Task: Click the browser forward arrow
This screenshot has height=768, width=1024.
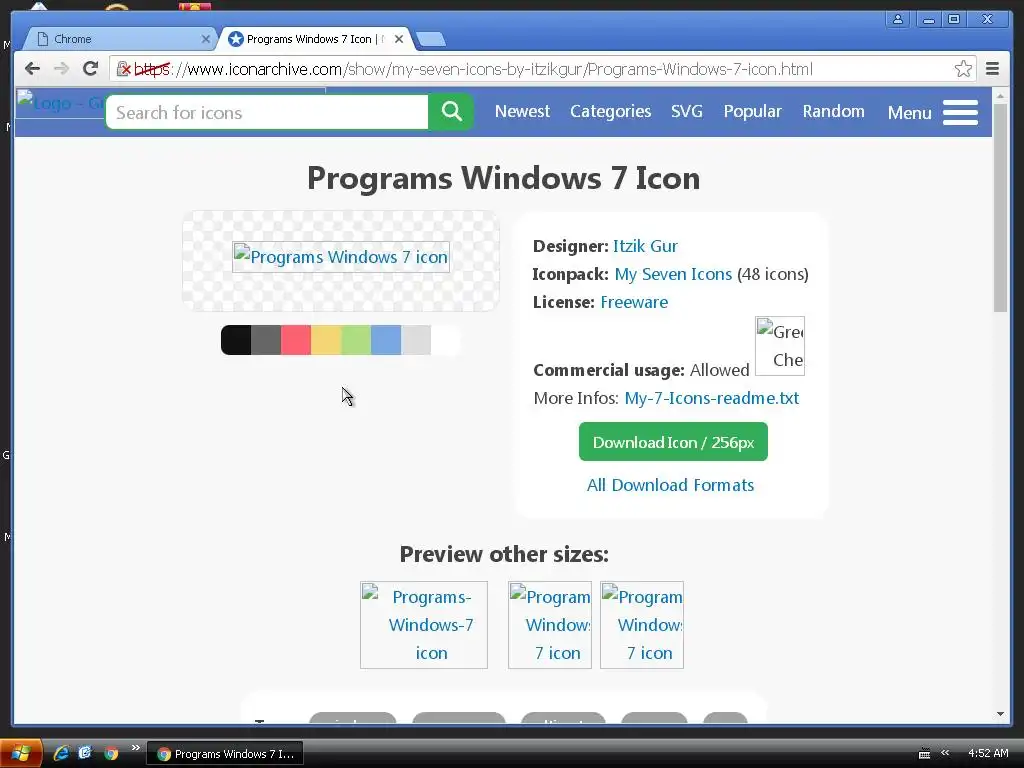Action: pyautogui.click(x=61, y=69)
